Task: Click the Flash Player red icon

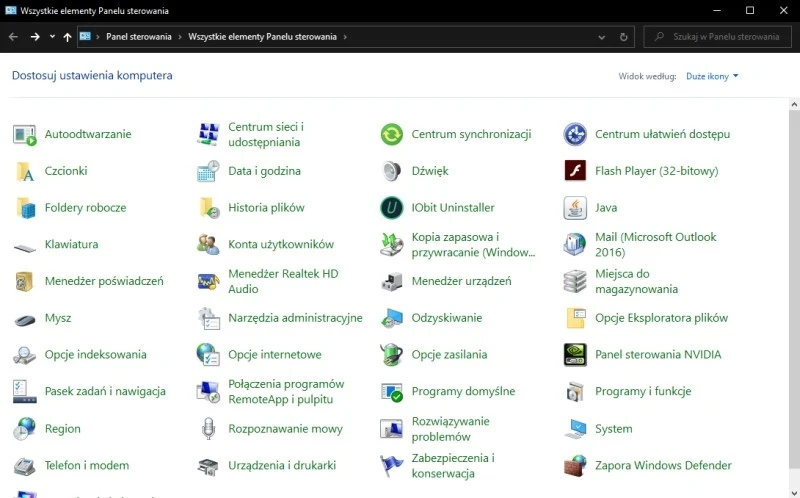Action: click(x=575, y=171)
